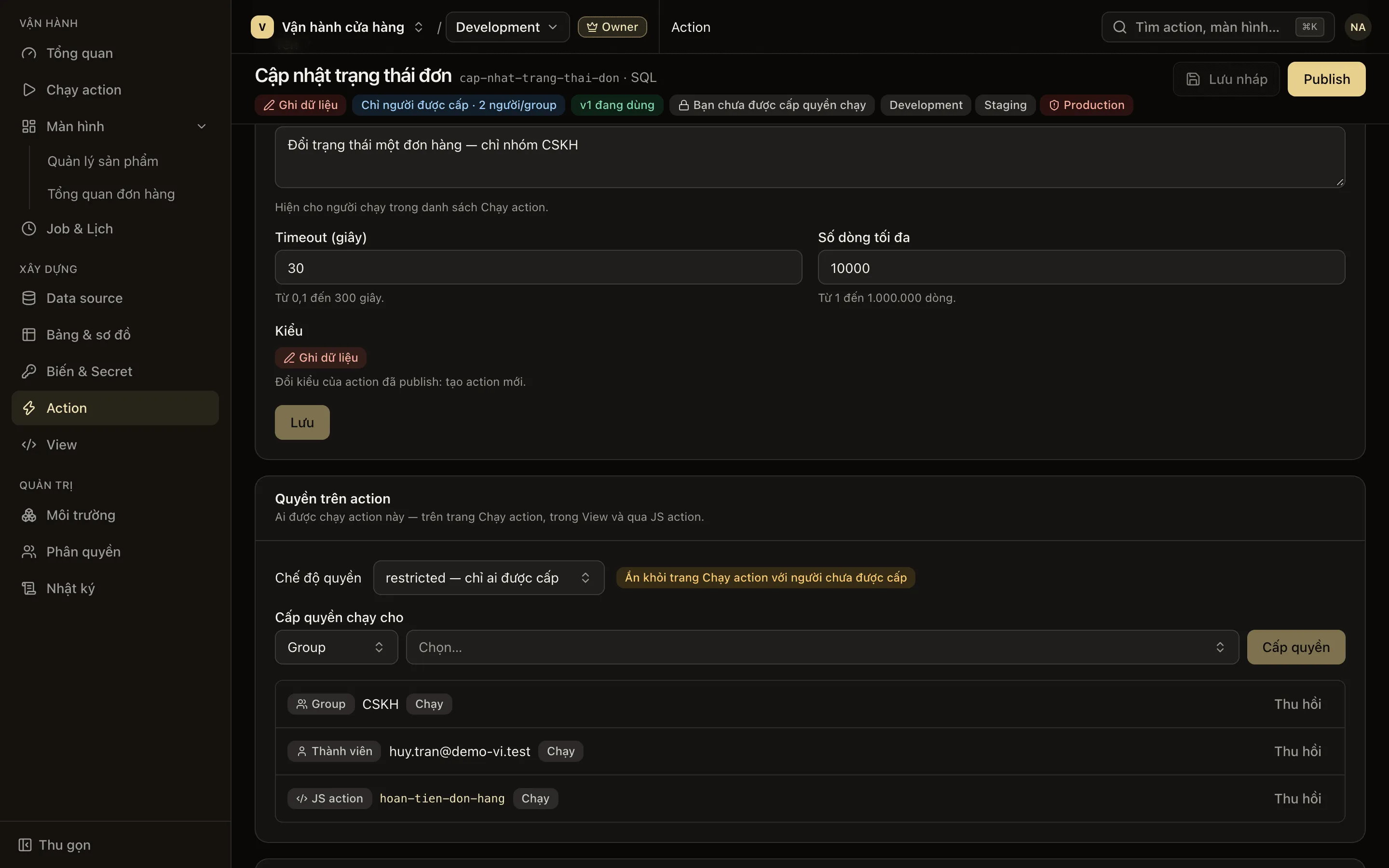The width and height of the screenshot is (1389, 868).
Task: Revoke hoan-tien-don-hang JS action permission
Action: click(1297, 798)
